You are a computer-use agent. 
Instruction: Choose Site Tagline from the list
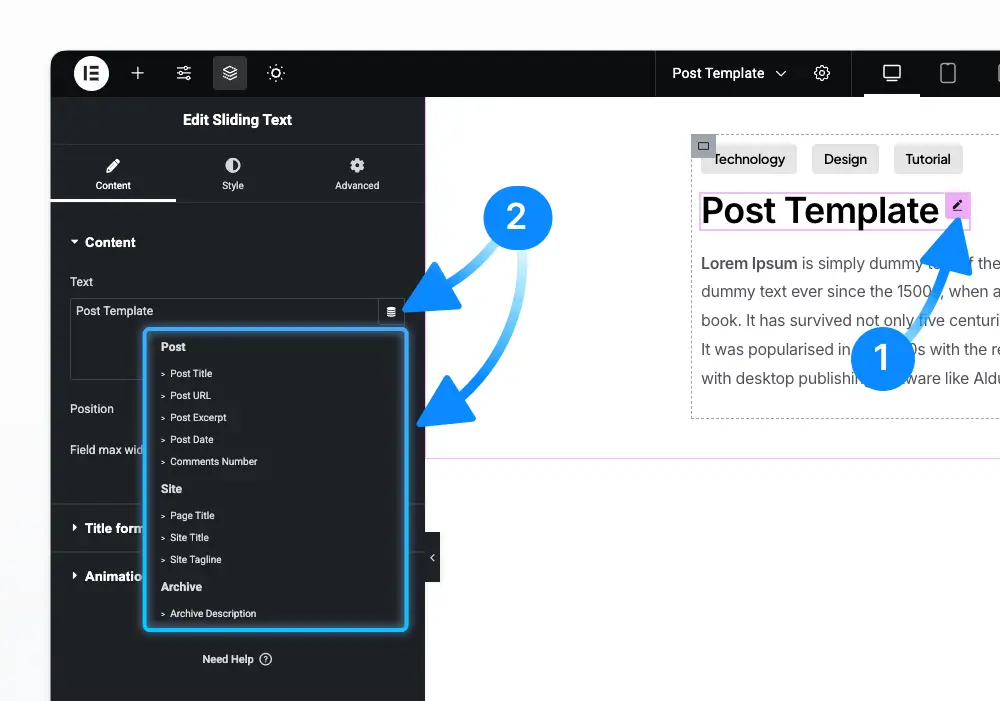pyautogui.click(x=195, y=559)
